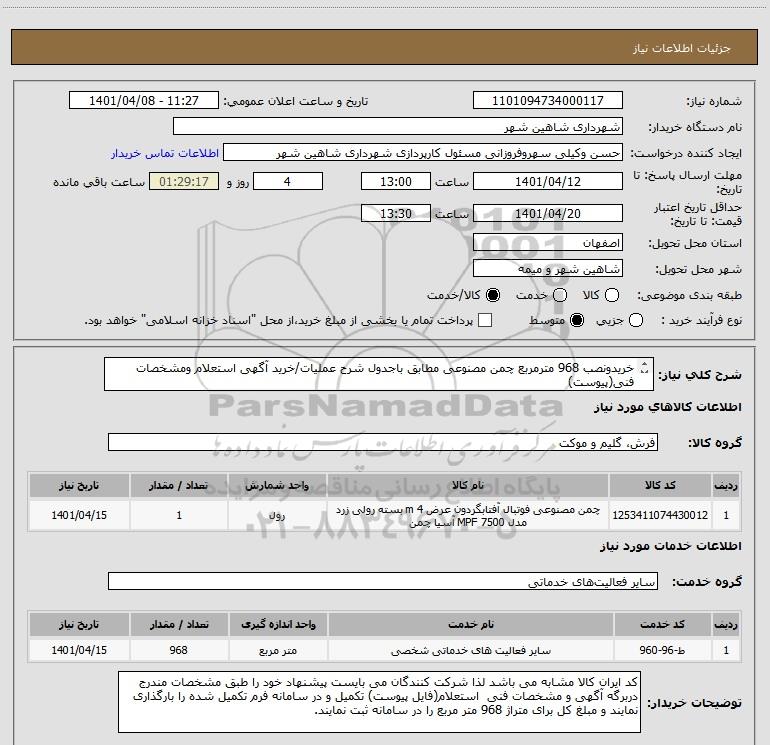Click the کد کالا column header
This screenshot has width=770, height=745.
pyautogui.click(x=660, y=486)
